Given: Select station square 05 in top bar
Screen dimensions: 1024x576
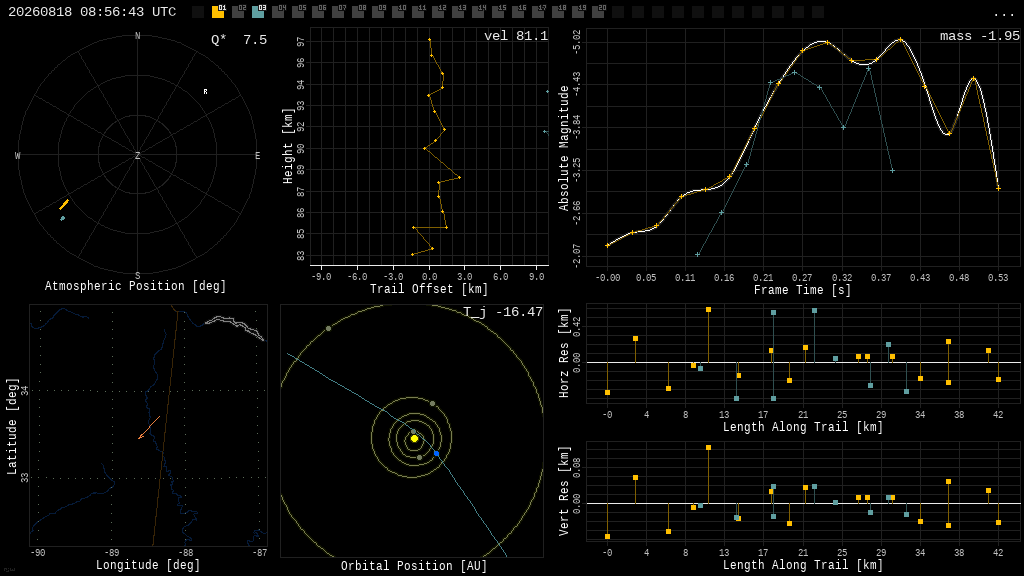Looking at the screenshot, I should coord(298,12).
